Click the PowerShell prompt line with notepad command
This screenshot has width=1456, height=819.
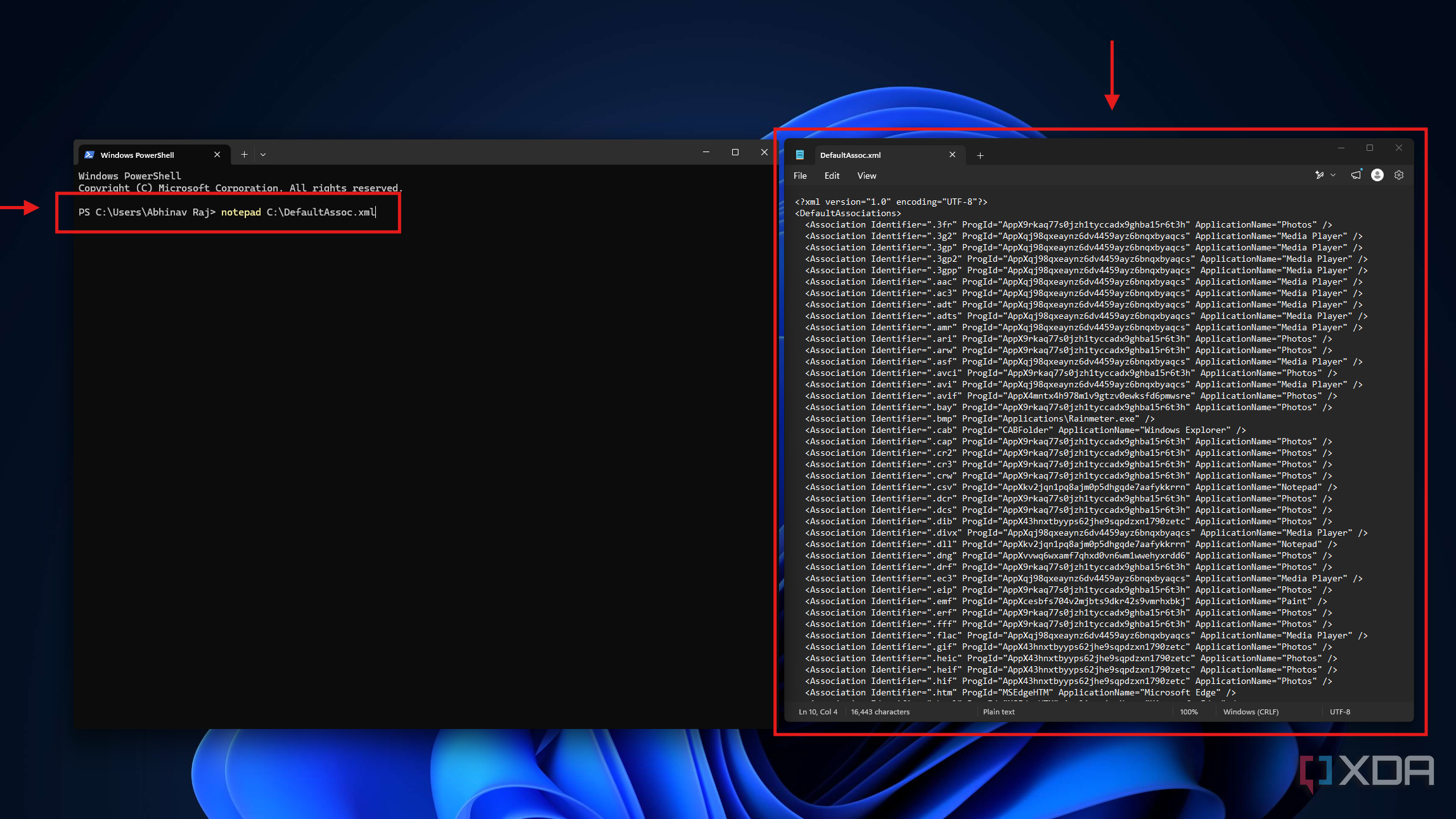227,212
